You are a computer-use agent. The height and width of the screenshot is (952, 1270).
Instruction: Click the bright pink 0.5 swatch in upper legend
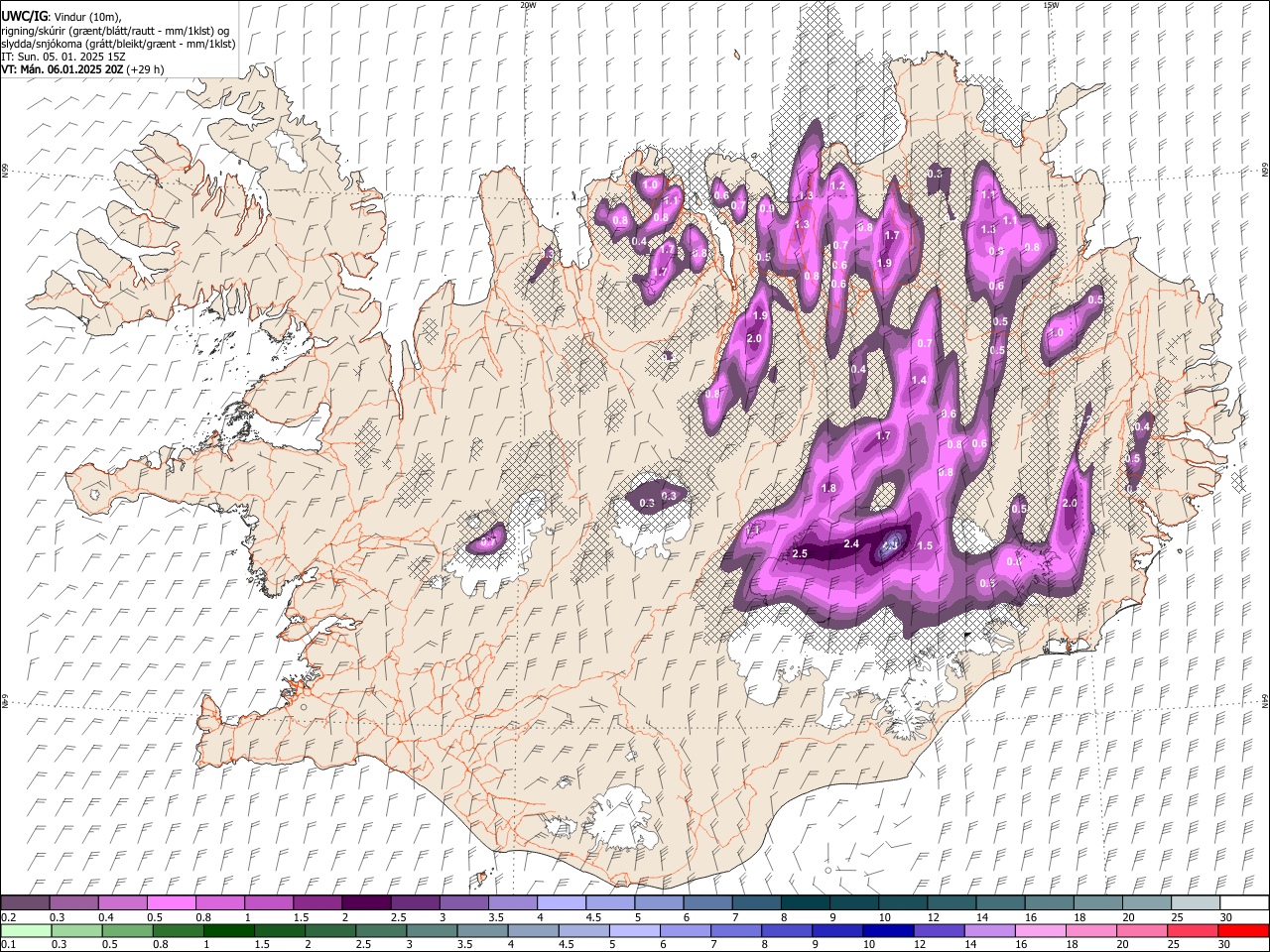(171, 902)
